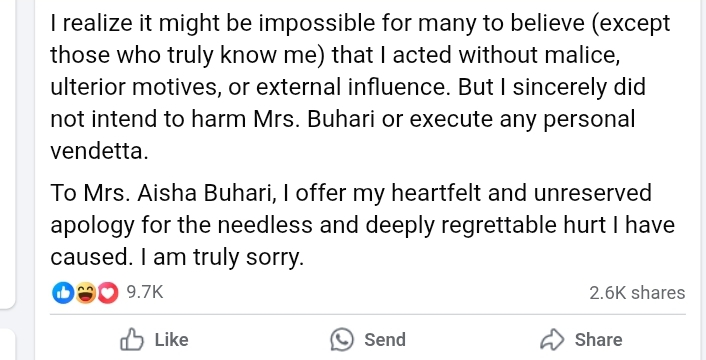Click the words 'To Mrs. Aisha Buhari'
The height and width of the screenshot is (360, 706).
tap(162, 193)
